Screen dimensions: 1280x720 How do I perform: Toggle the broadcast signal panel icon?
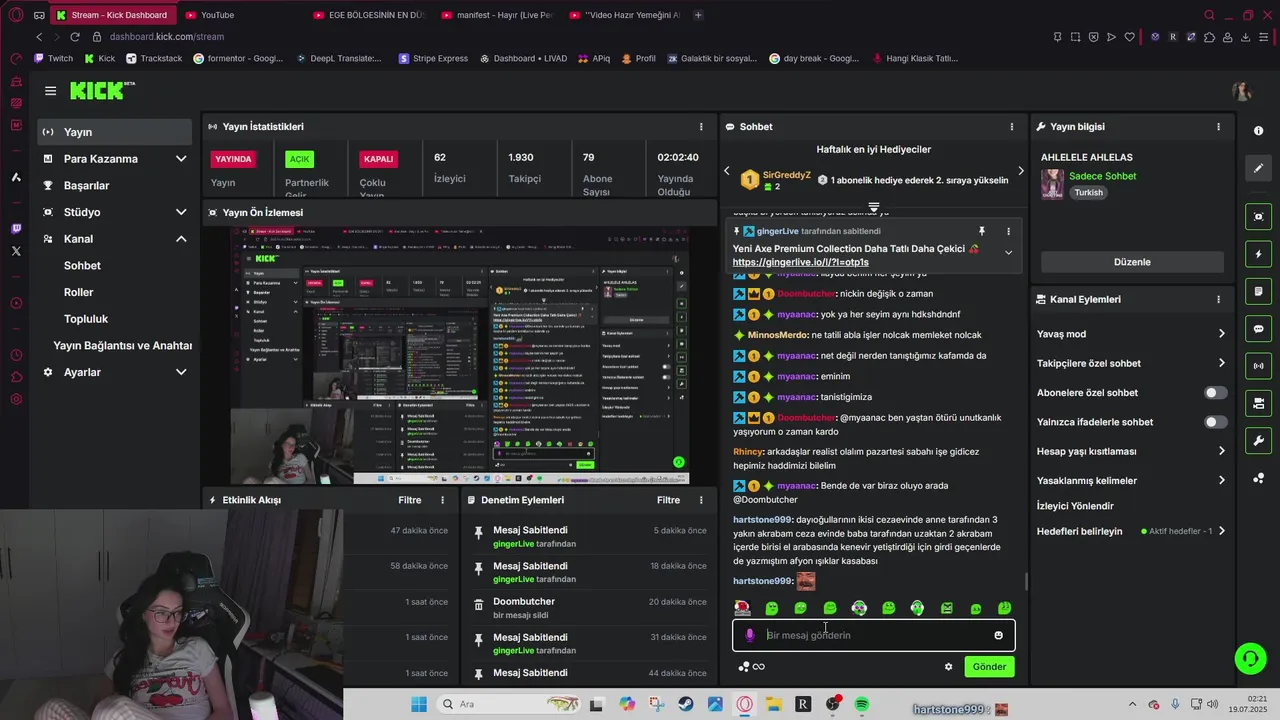pos(1258,366)
